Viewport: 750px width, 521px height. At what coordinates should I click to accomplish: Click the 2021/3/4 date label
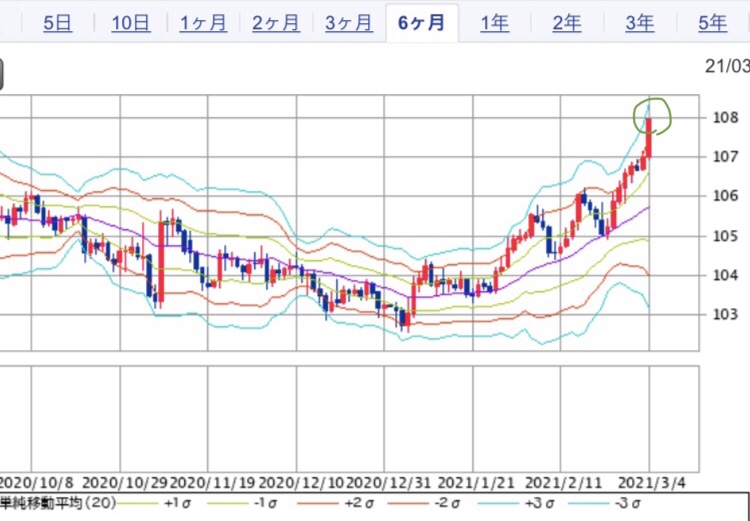tap(651, 483)
